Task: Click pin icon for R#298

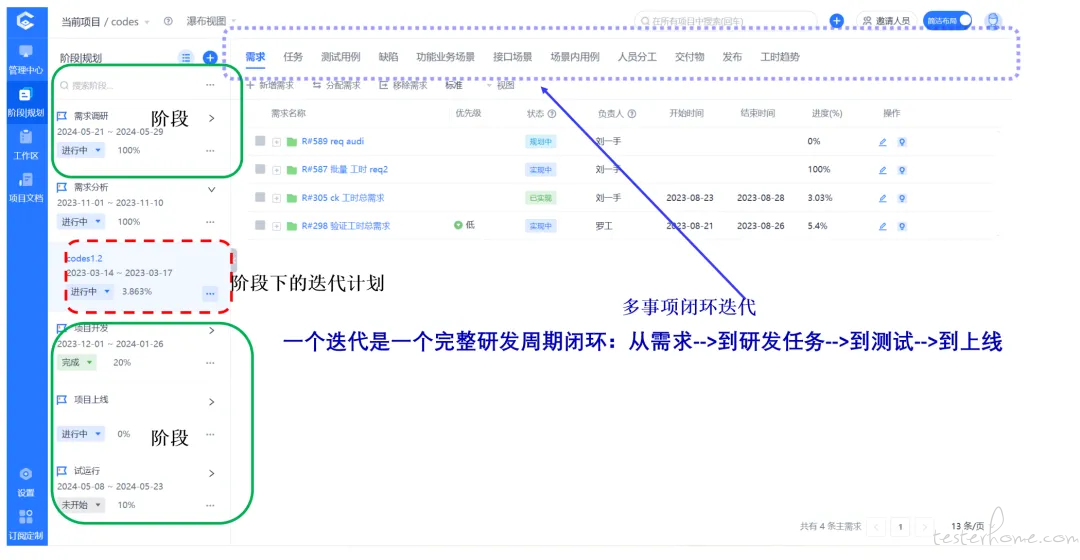Action: pyautogui.click(x=902, y=226)
